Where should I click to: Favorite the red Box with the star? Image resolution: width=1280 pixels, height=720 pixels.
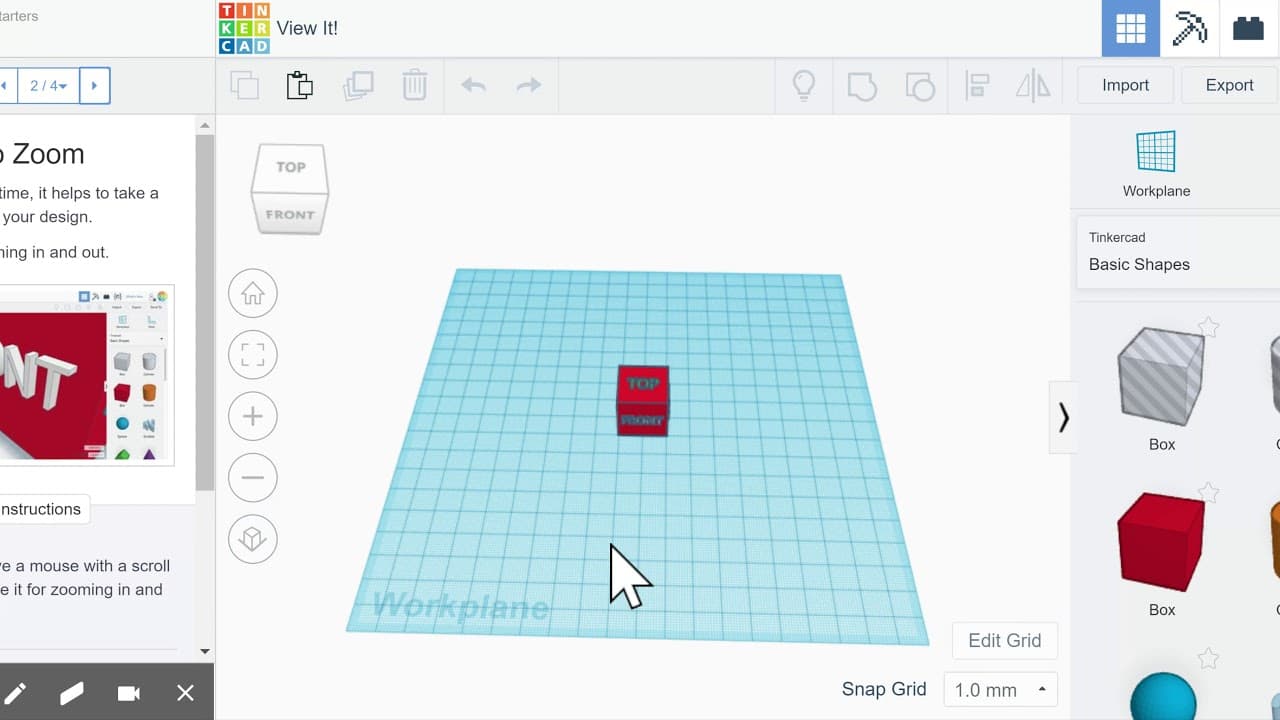click(x=1209, y=492)
